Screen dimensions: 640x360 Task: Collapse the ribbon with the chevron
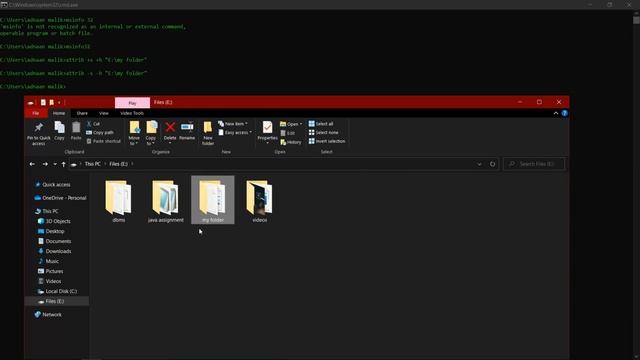click(556, 113)
